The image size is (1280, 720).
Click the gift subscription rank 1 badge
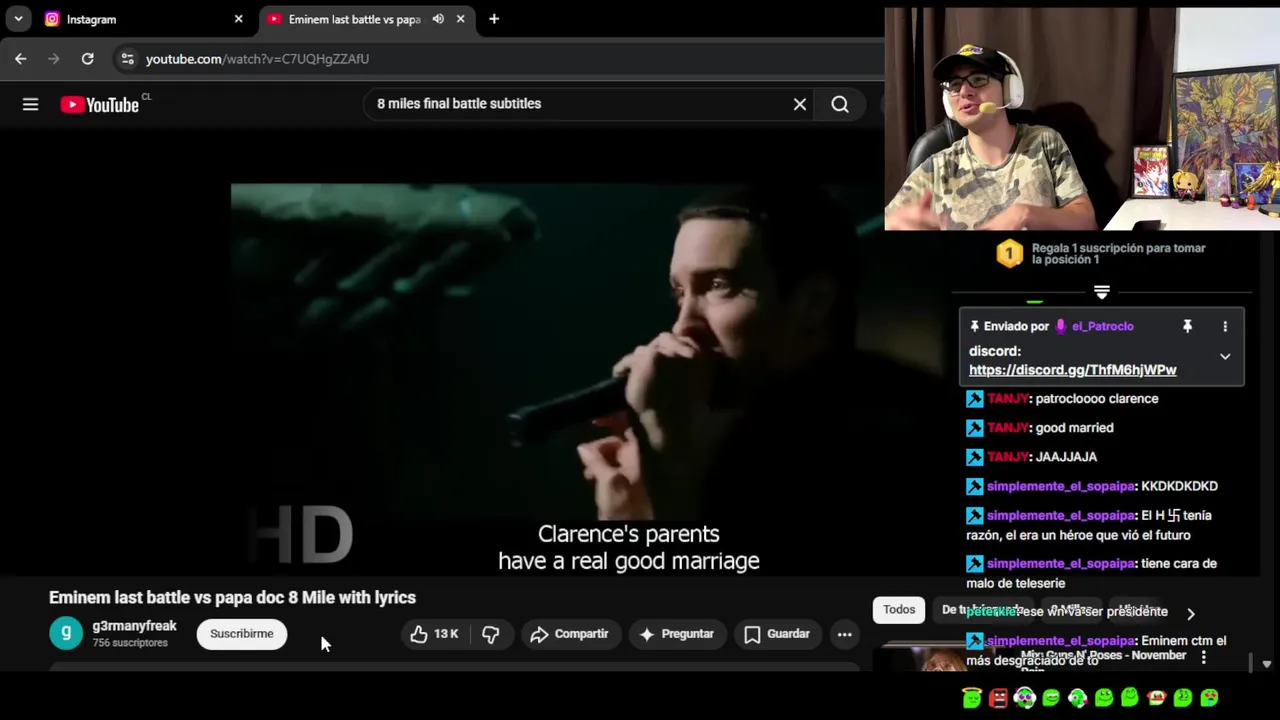pyautogui.click(x=1009, y=253)
